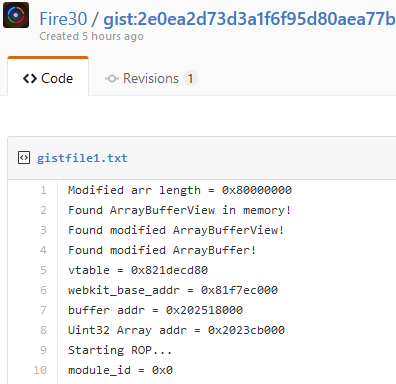The width and height of the screenshot is (396, 384).
Task: Select line number 9
Action: [x=43, y=350]
